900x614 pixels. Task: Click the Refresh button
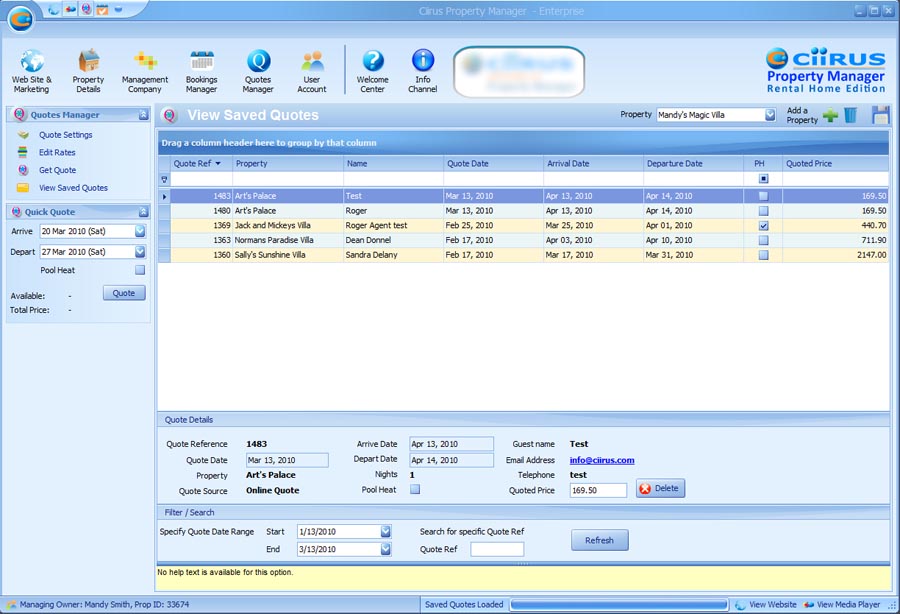[599, 540]
